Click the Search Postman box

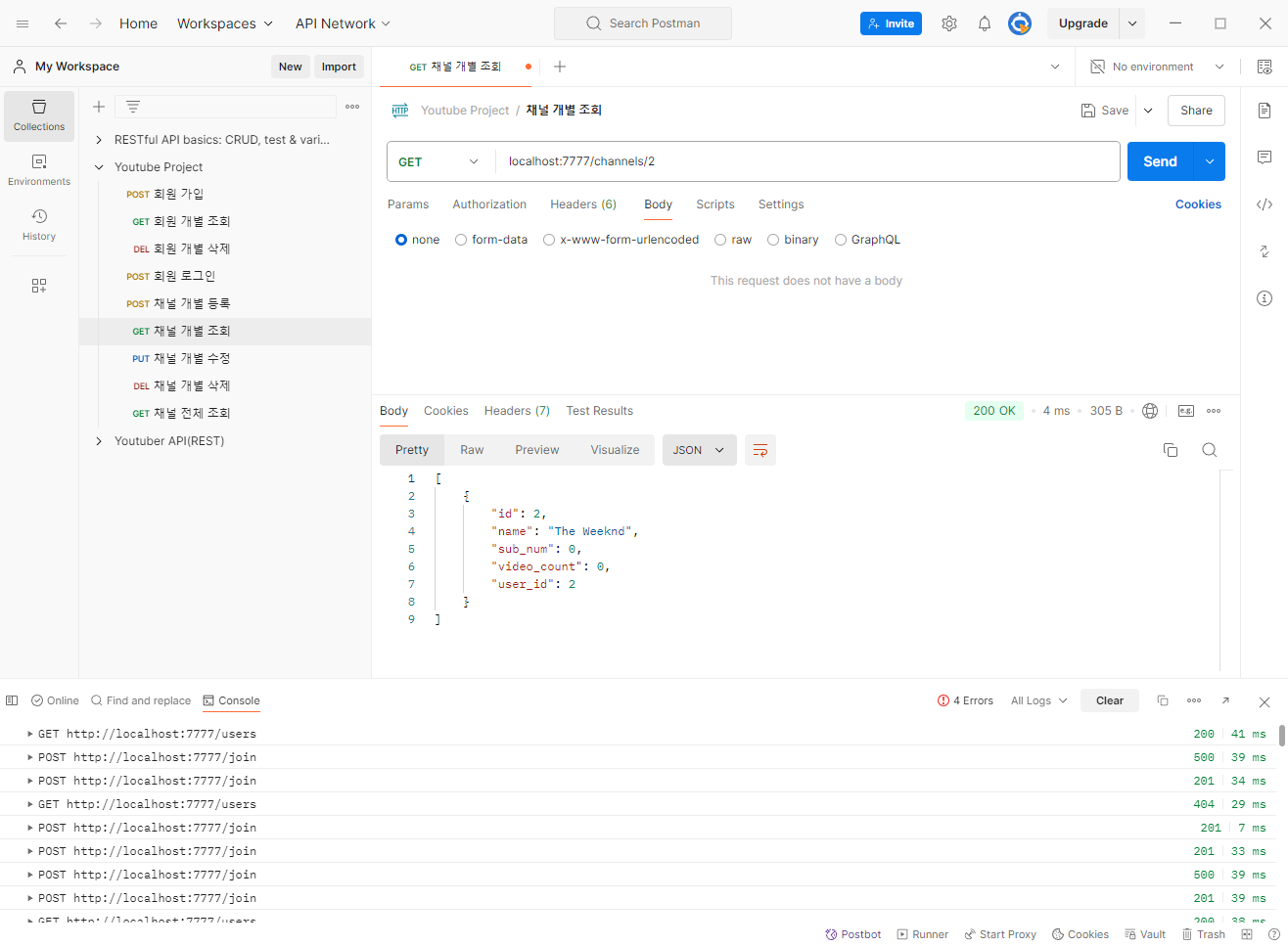(643, 23)
